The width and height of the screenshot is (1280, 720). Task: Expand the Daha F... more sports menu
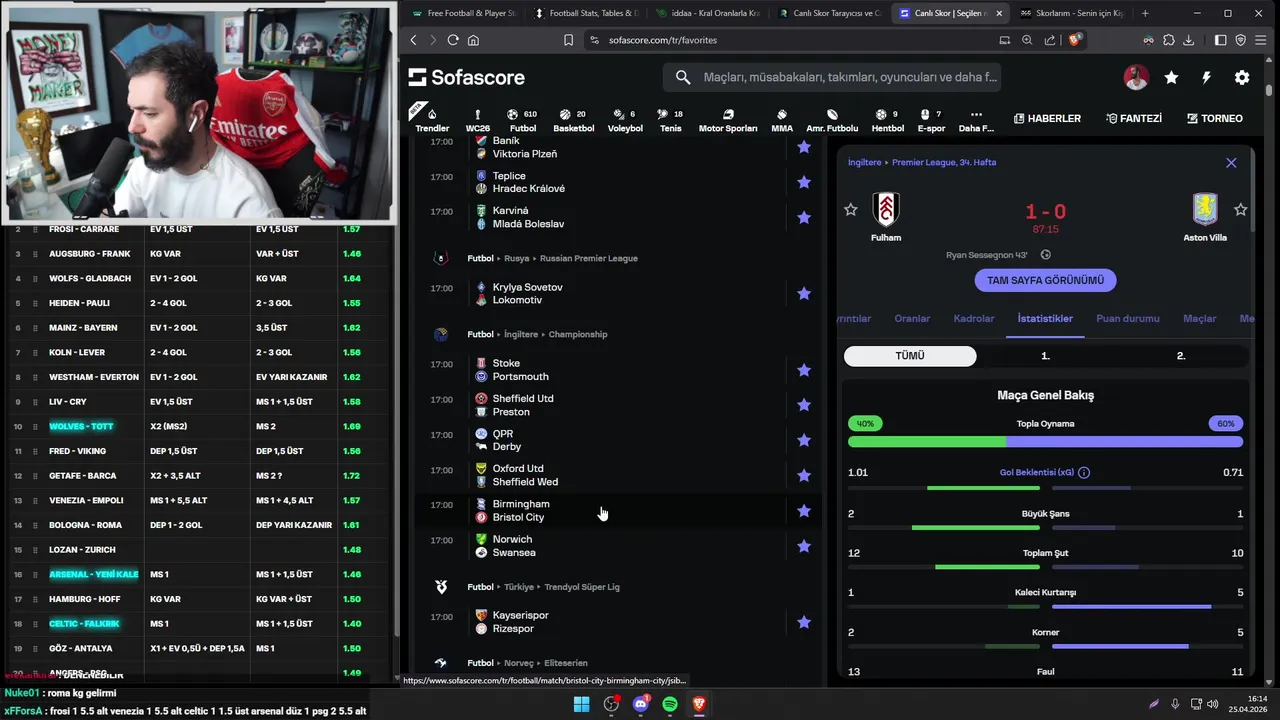[976, 120]
